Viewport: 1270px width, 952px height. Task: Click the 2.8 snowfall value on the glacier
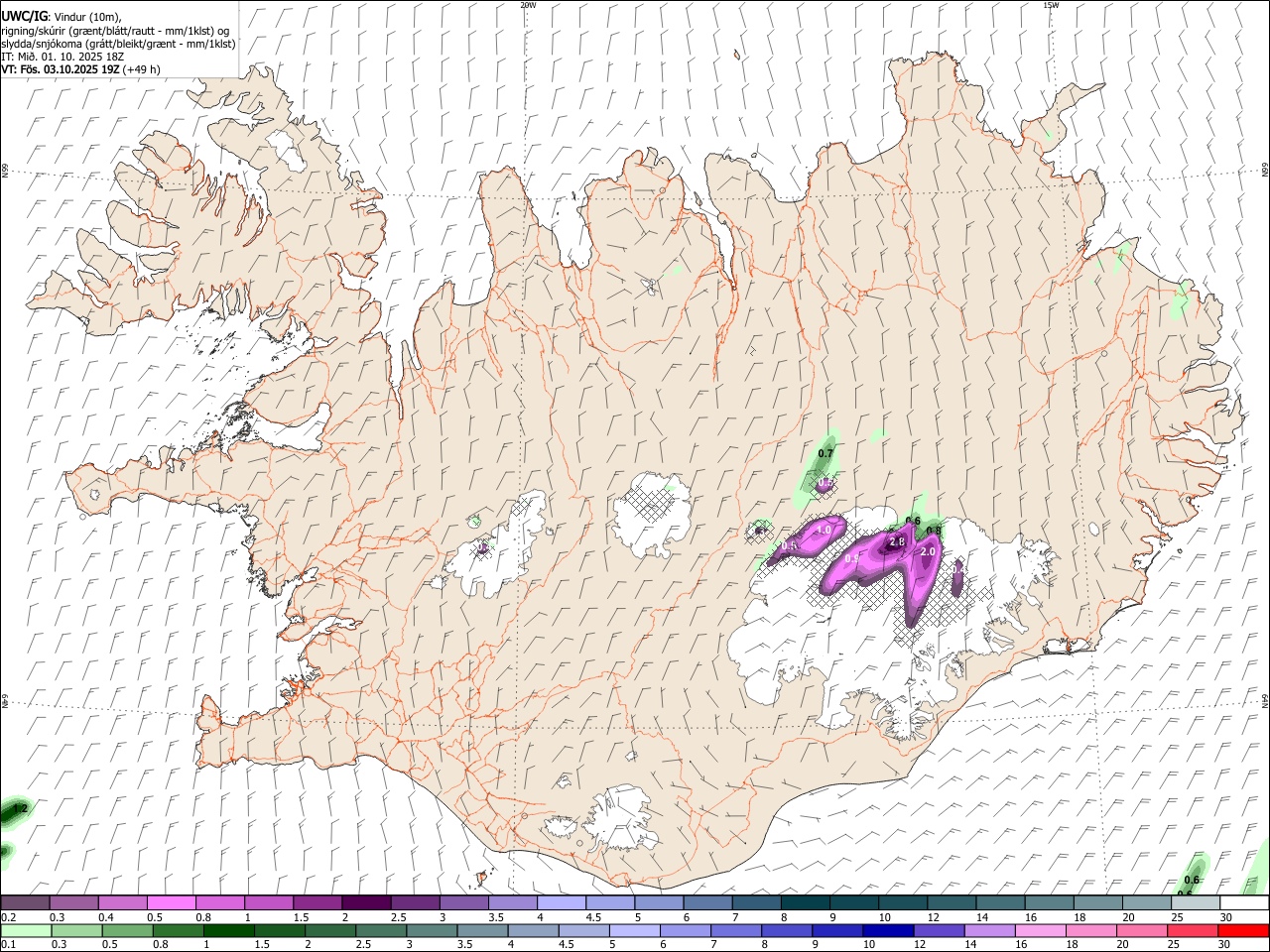(x=897, y=542)
